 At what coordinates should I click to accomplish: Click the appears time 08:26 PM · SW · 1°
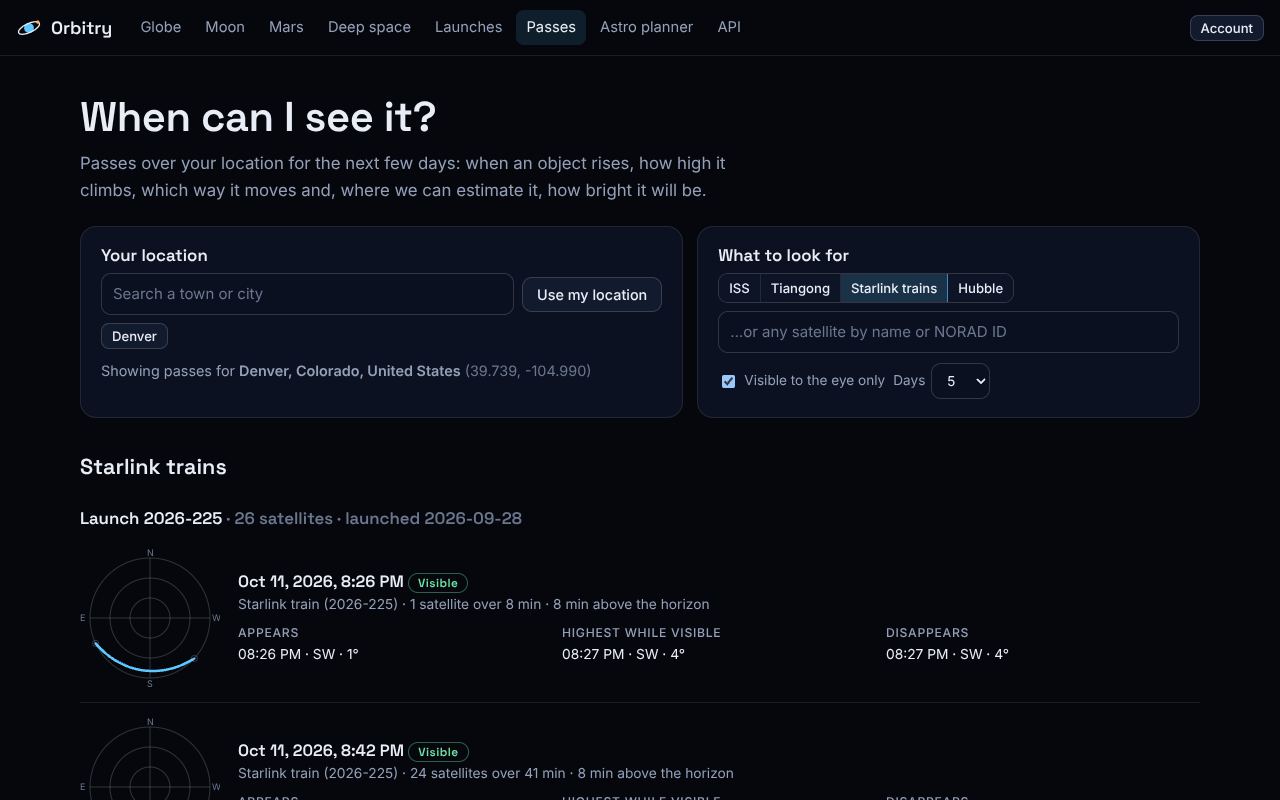pos(298,654)
